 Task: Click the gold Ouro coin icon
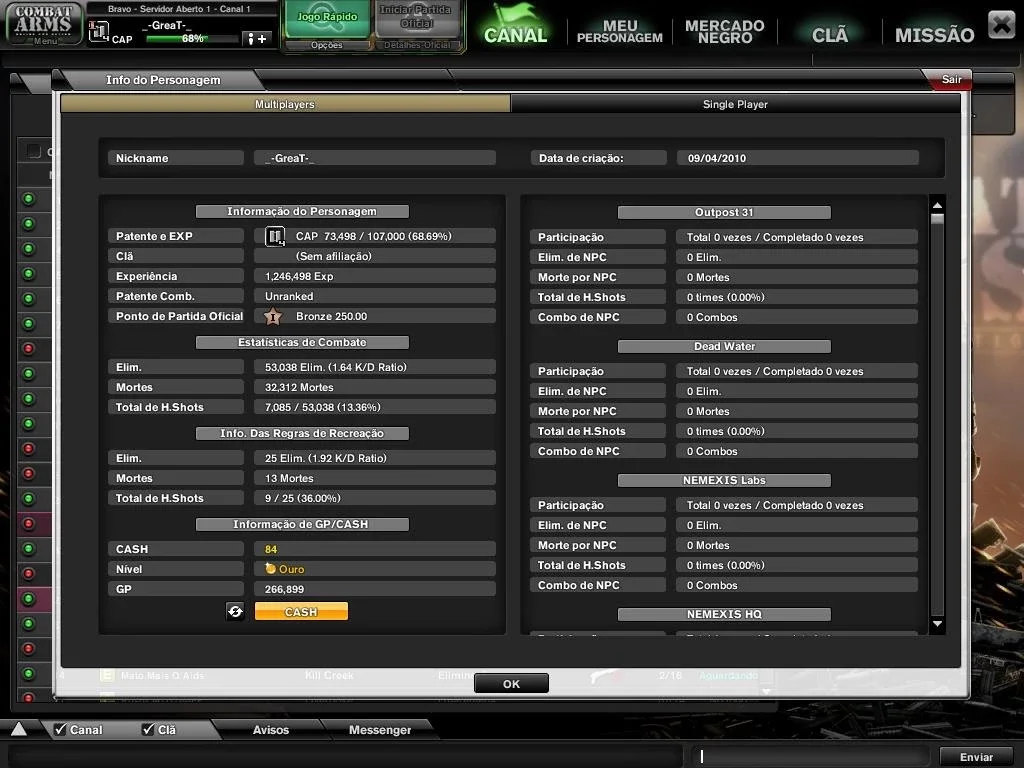coord(270,569)
